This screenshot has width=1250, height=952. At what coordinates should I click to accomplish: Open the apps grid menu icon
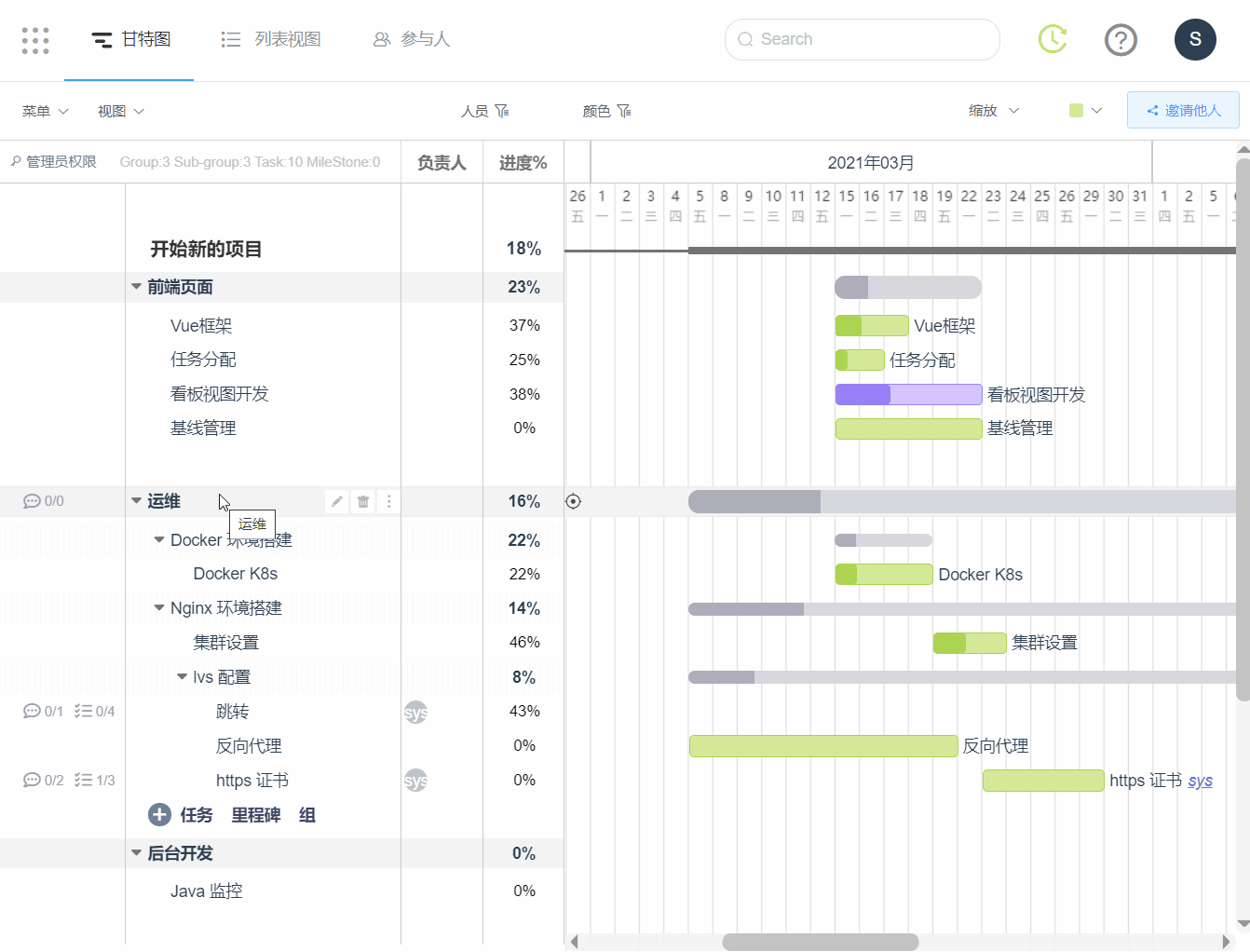(x=35, y=40)
